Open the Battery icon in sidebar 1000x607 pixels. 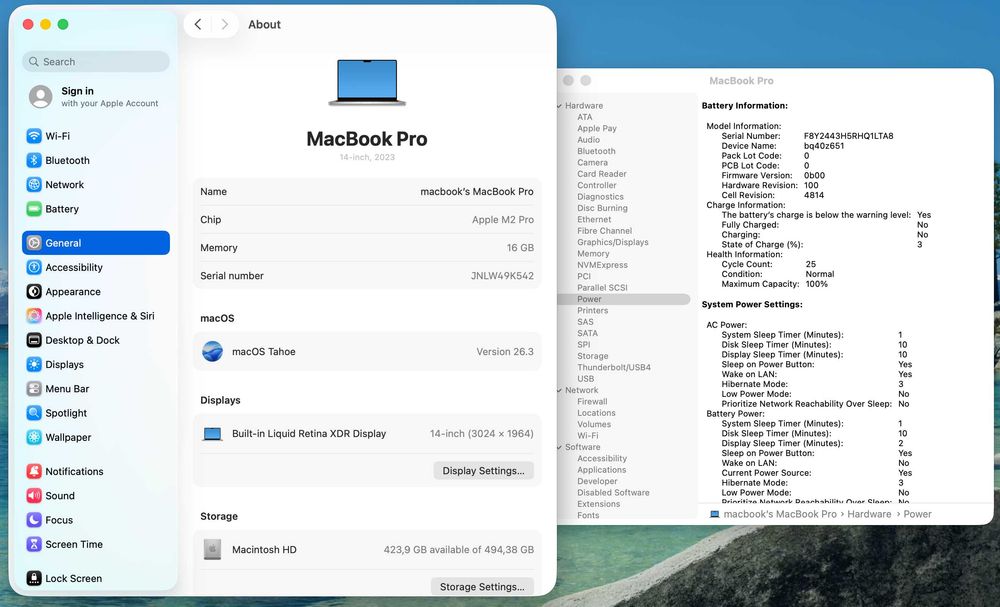34,208
